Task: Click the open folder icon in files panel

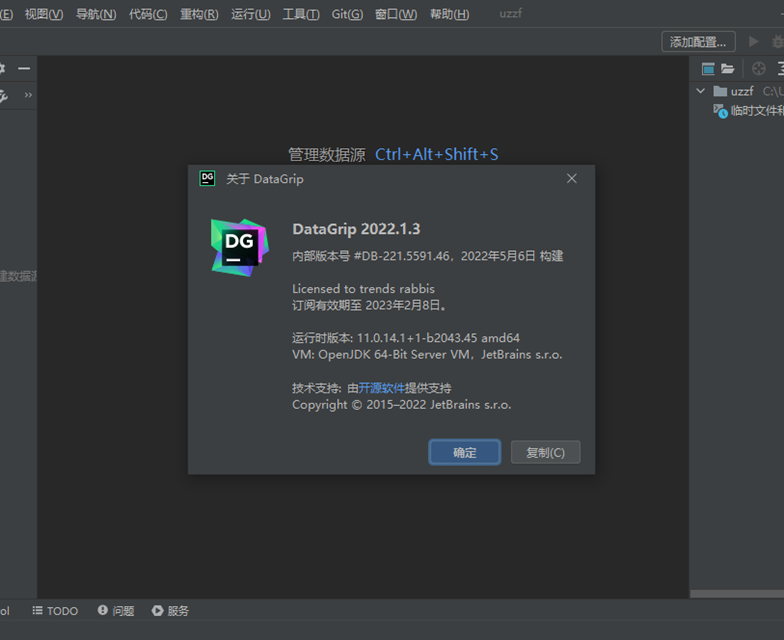Action: tap(728, 68)
